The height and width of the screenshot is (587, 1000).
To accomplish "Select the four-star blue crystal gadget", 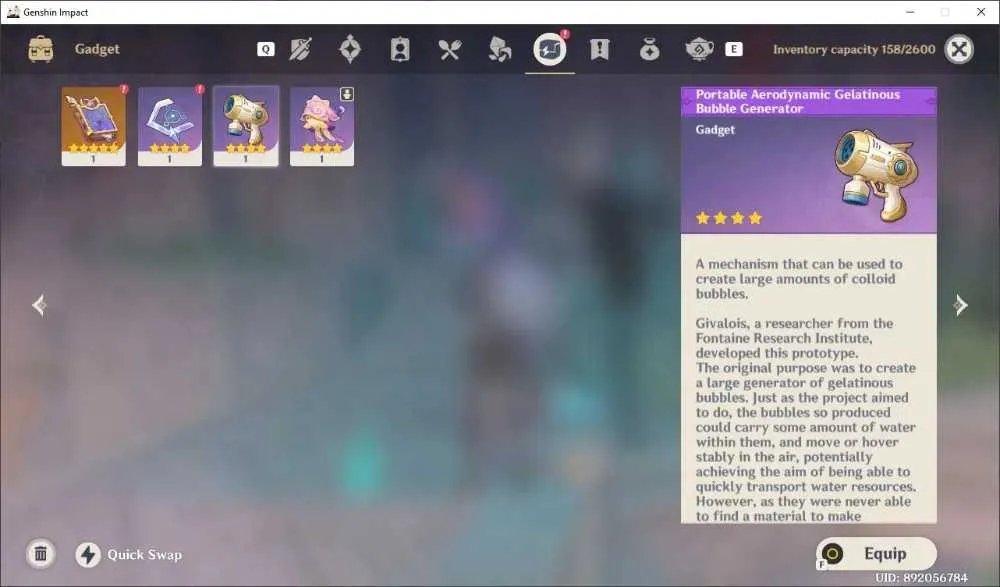I will point(170,126).
